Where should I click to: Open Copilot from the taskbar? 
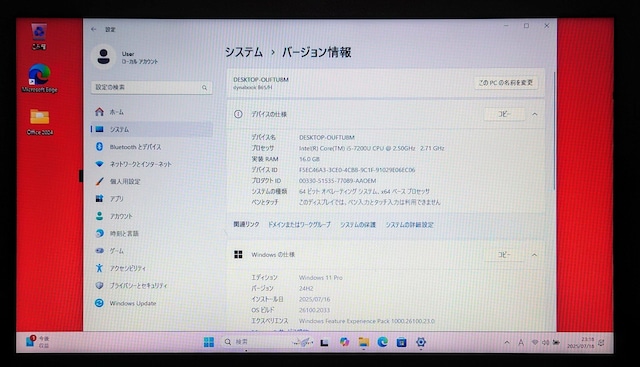[344, 342]
